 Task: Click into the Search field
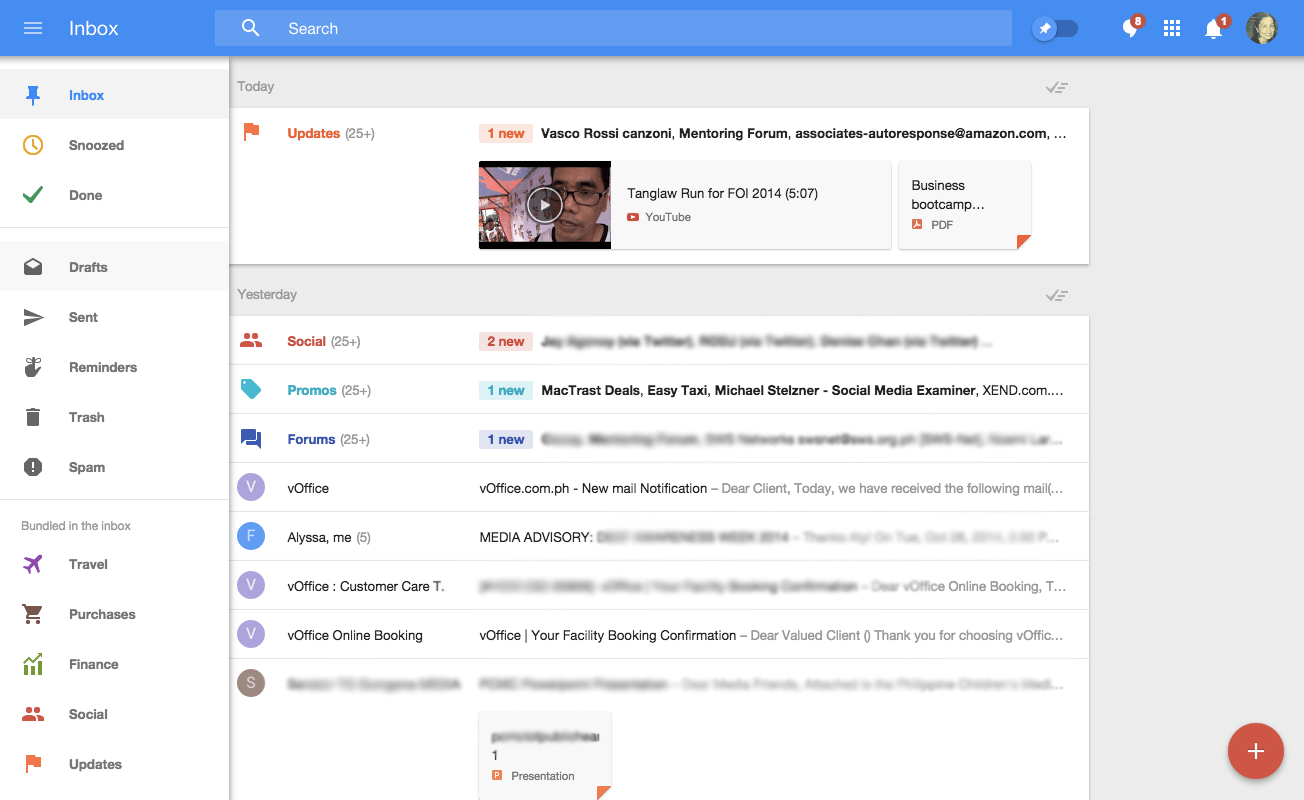point(613,28)
